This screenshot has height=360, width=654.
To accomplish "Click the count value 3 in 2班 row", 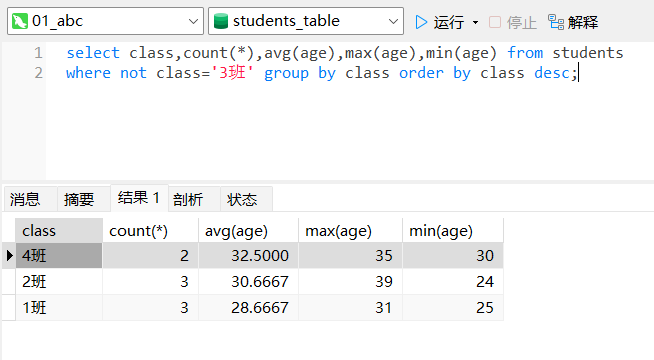I will 150,282.
